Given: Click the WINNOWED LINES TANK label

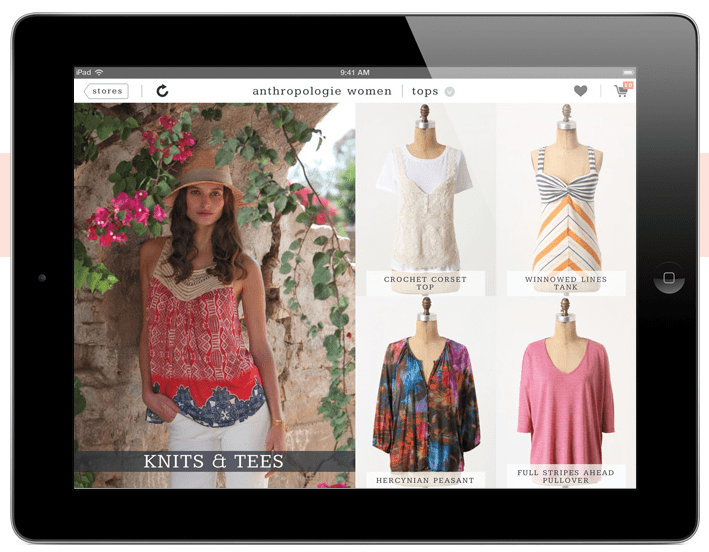Looking at the screenshot, I should pos(566,283).
